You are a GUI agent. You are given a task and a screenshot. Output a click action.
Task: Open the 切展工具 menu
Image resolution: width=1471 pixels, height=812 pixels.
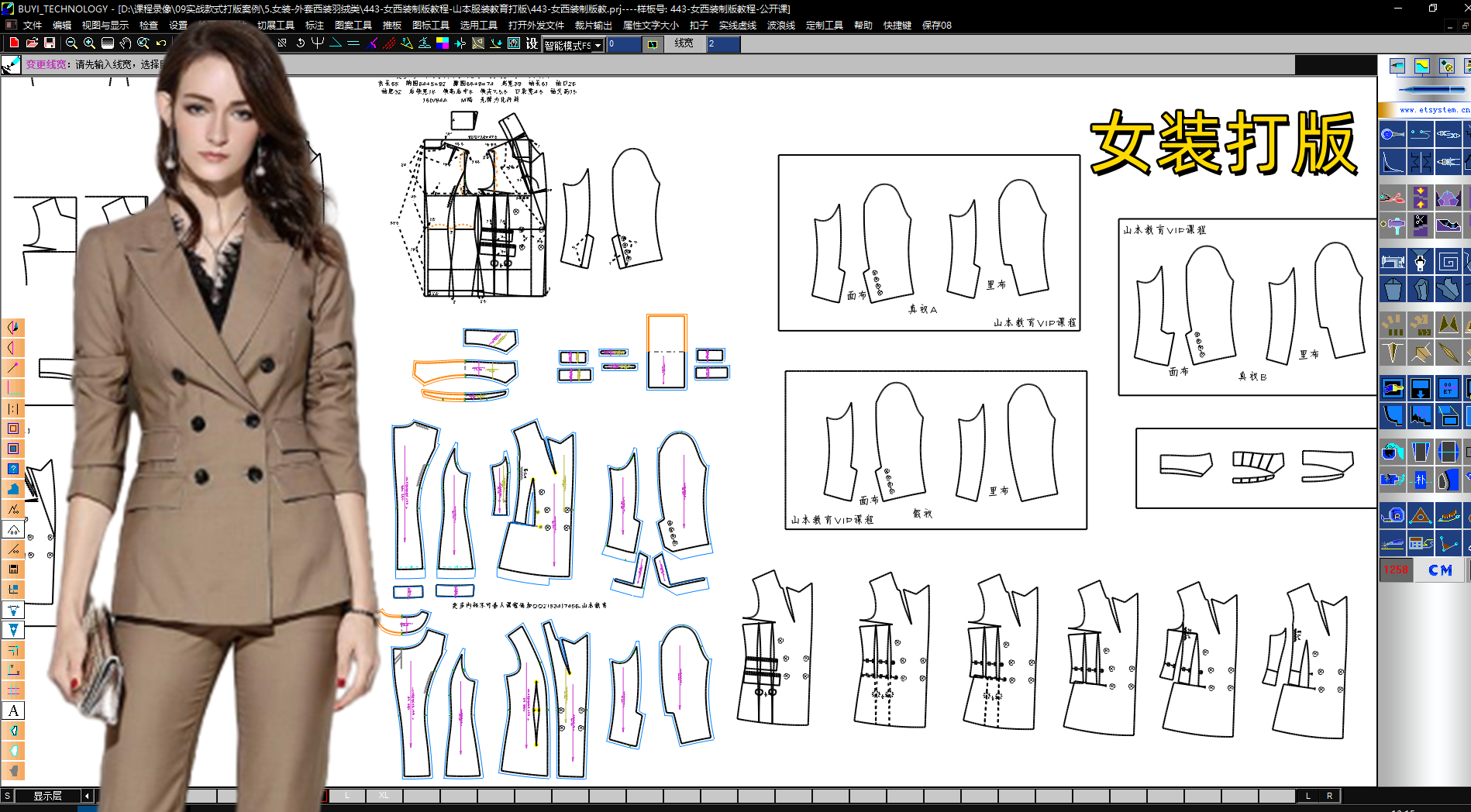[276, 26]
